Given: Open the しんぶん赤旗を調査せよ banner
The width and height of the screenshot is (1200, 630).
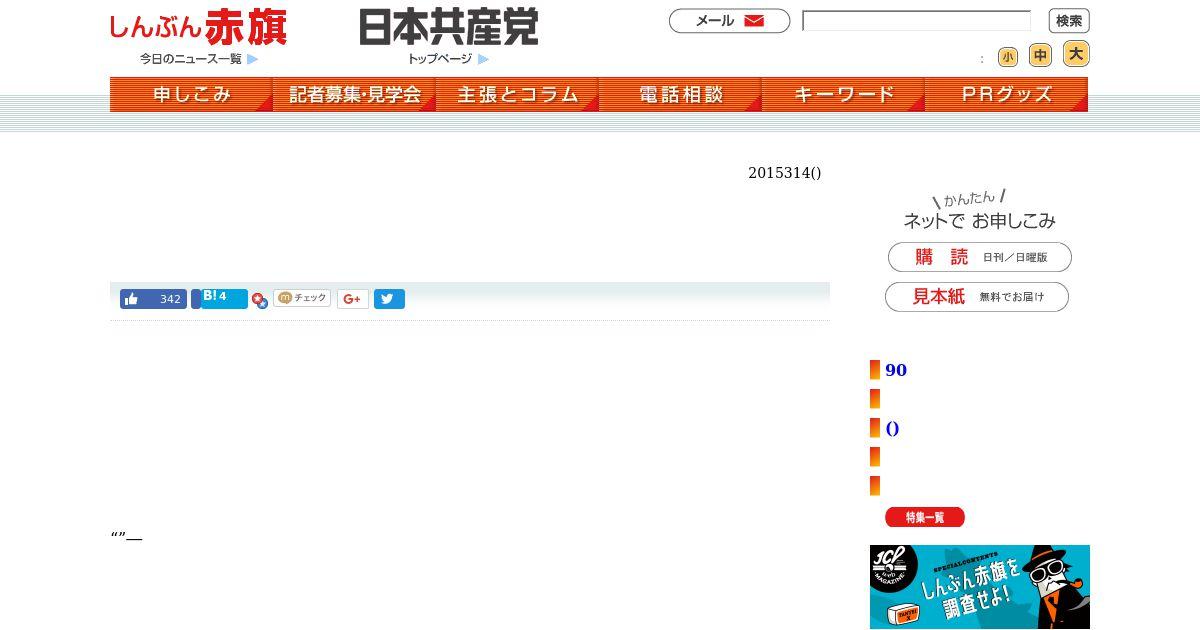Looking at the screenshot, I should [980, 587].
